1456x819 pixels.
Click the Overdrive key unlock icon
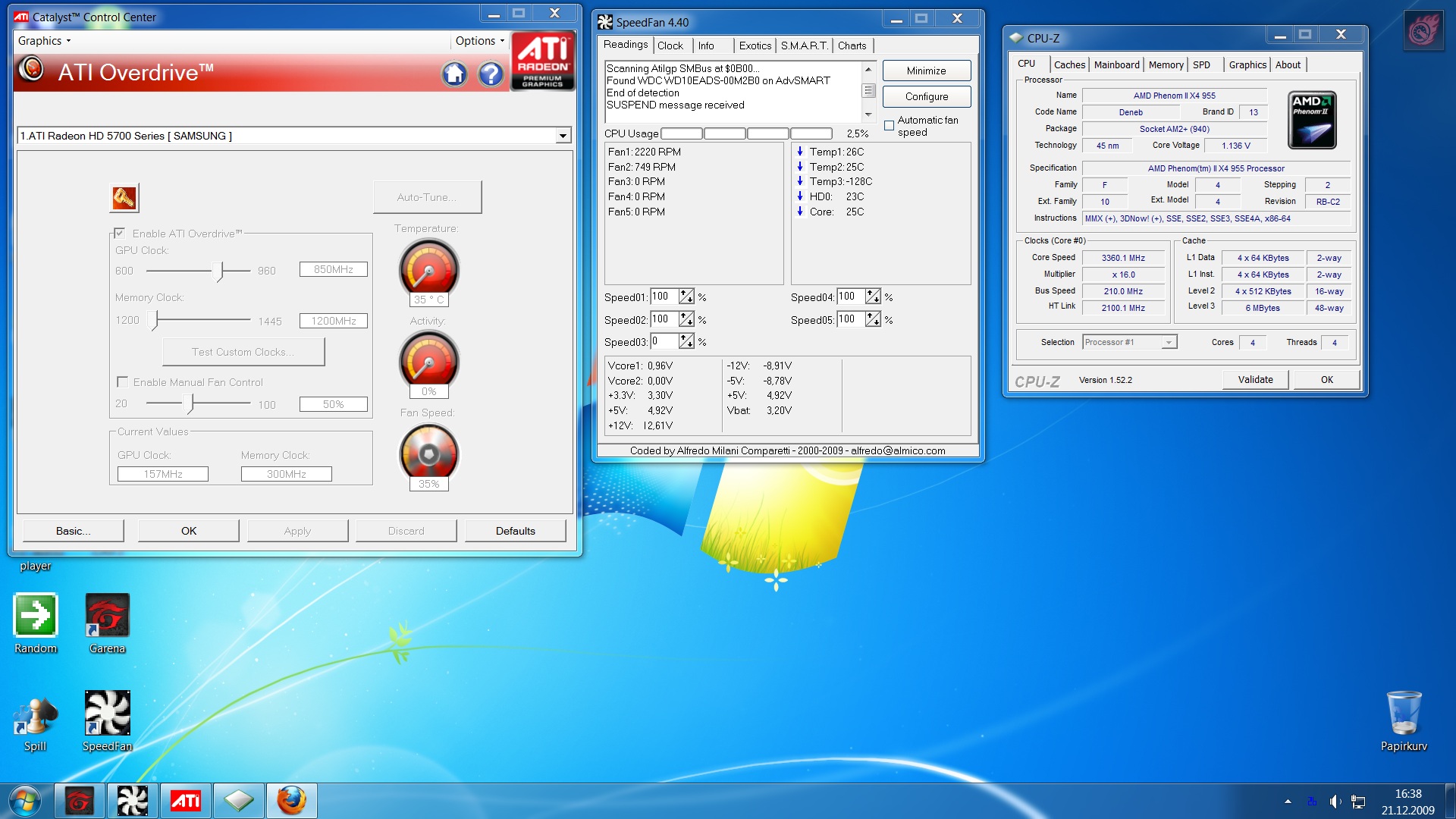point(124,198)
